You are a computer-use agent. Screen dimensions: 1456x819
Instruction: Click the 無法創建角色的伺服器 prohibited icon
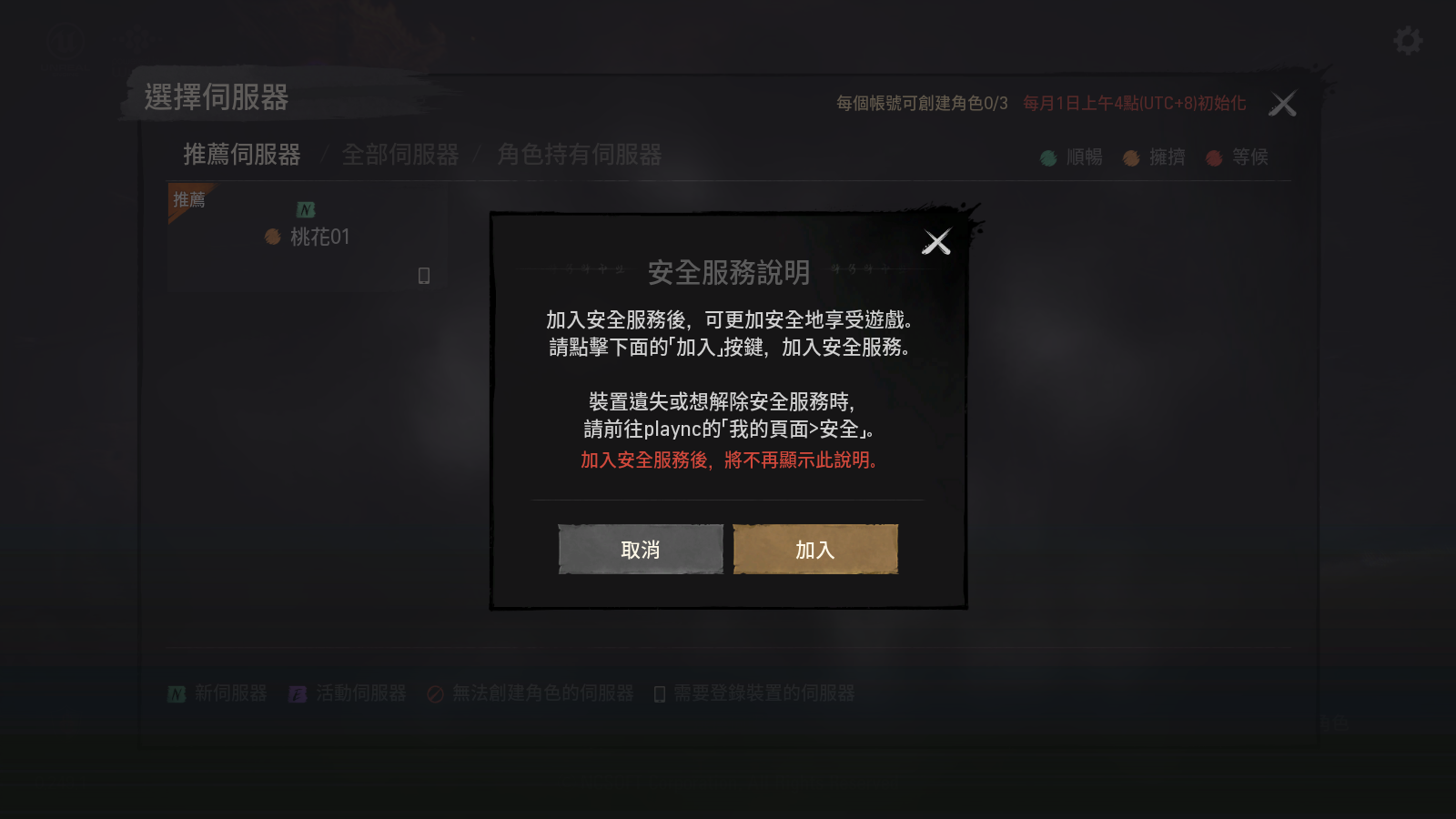435,694
